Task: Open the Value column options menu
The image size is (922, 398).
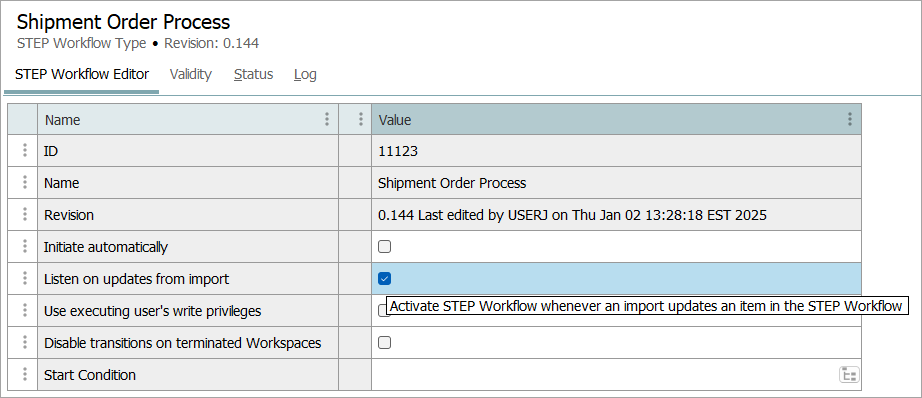Action: point(850,120)
